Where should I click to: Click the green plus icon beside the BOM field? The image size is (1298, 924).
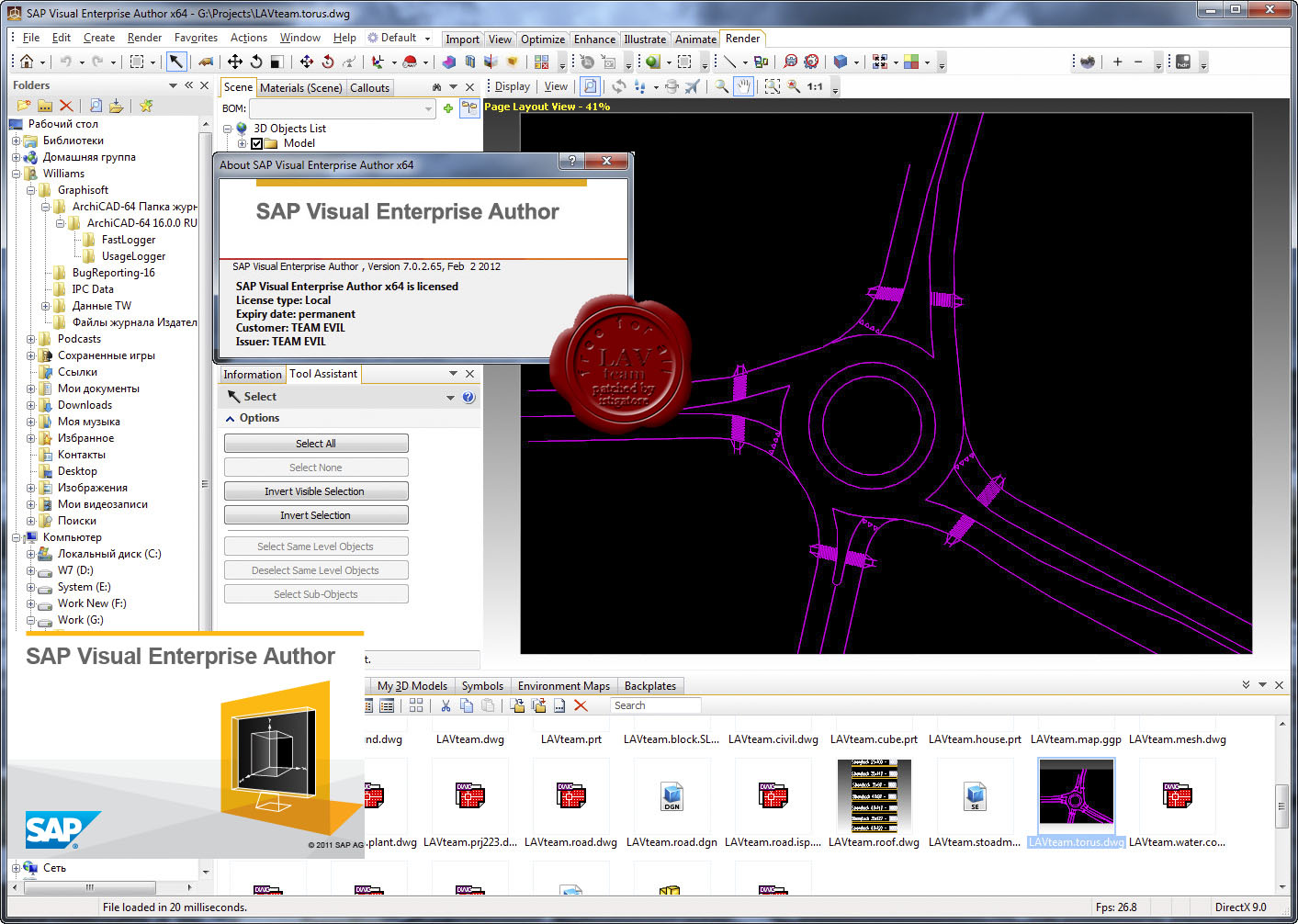coord(448,108)
